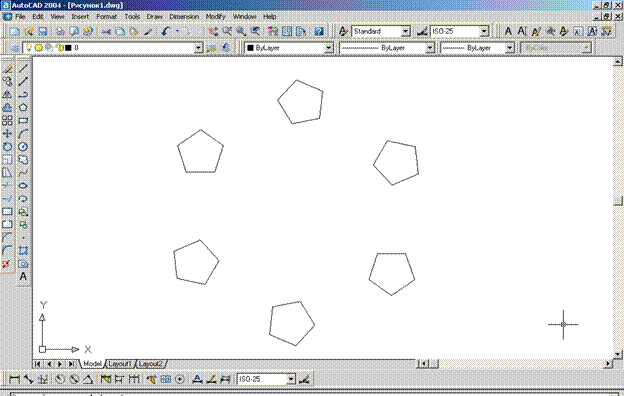Viewport: 624px width, 396px height.
Task: Open the linetype control ByLayer dropdown
Action: pos(429,48)
